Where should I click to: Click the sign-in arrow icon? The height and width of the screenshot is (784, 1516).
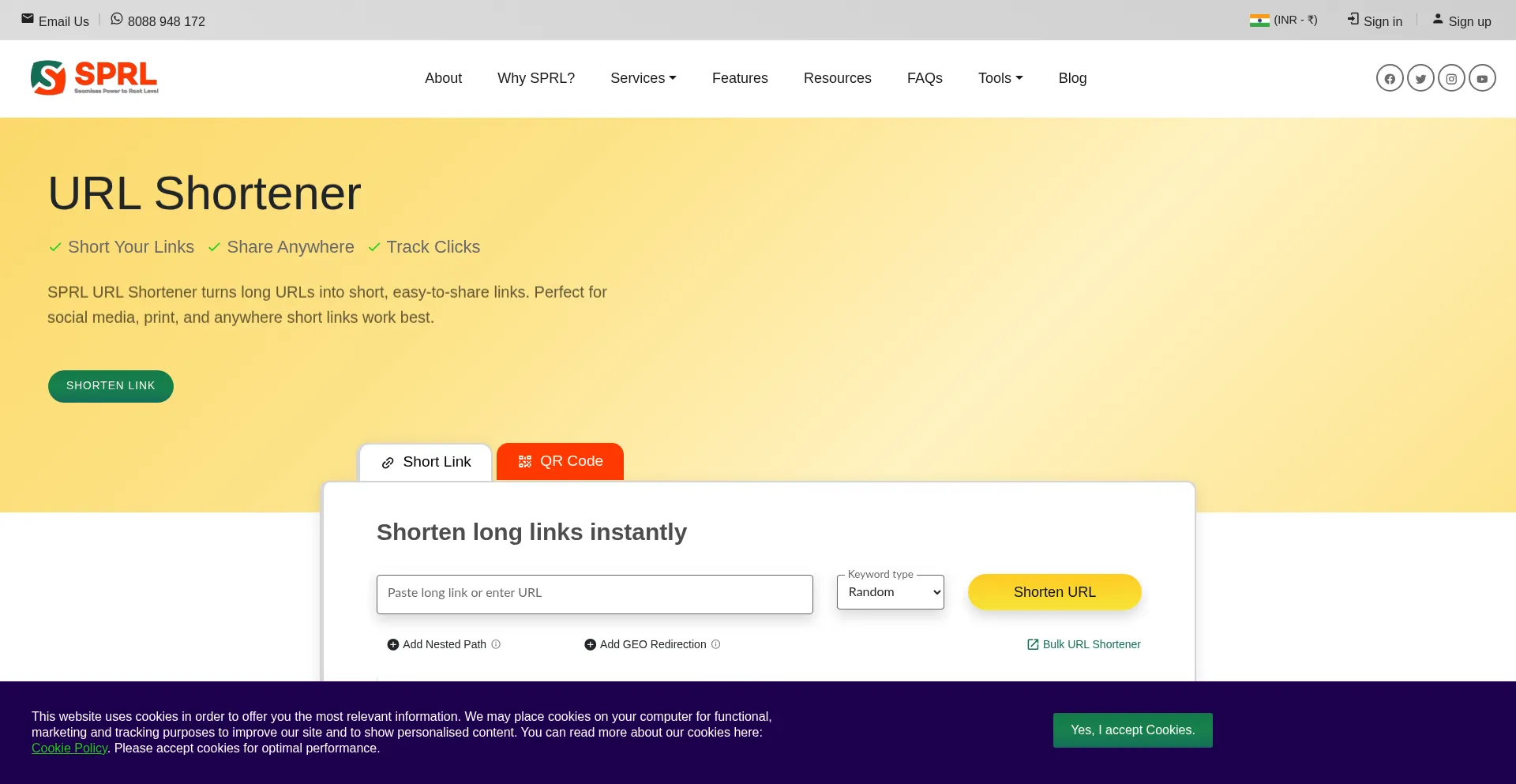tap(1353, 19)
